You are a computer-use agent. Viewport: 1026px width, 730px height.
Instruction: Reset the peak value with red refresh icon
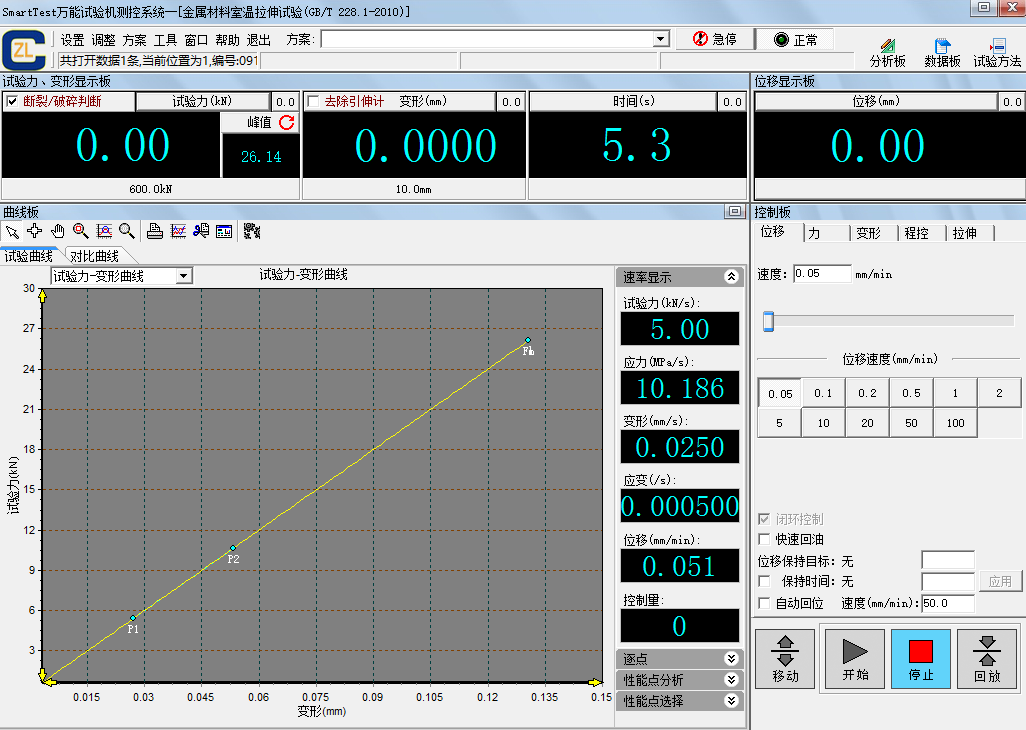[287, 122]
